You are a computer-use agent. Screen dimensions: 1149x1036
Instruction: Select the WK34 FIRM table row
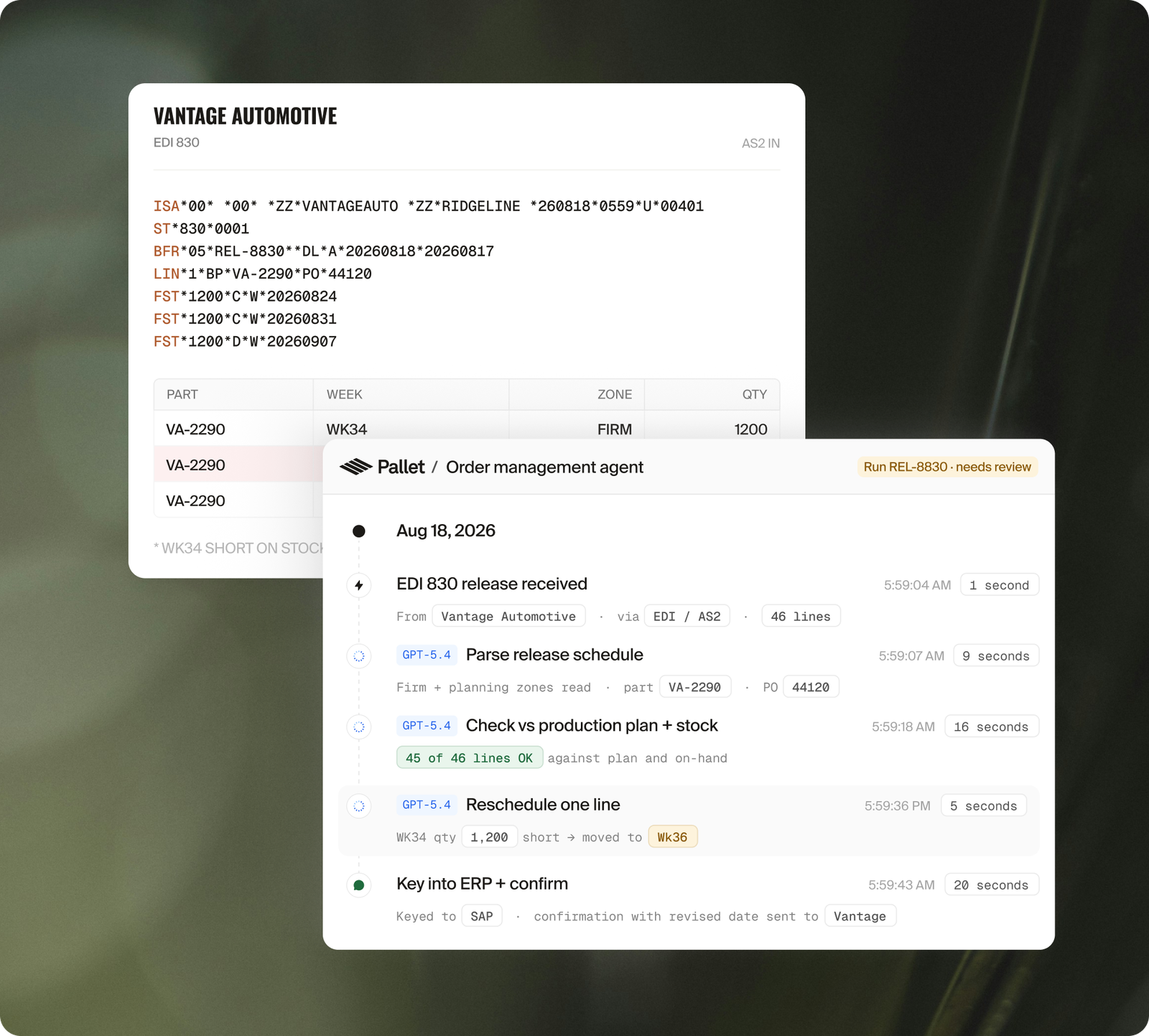click(x=467, y=429)
